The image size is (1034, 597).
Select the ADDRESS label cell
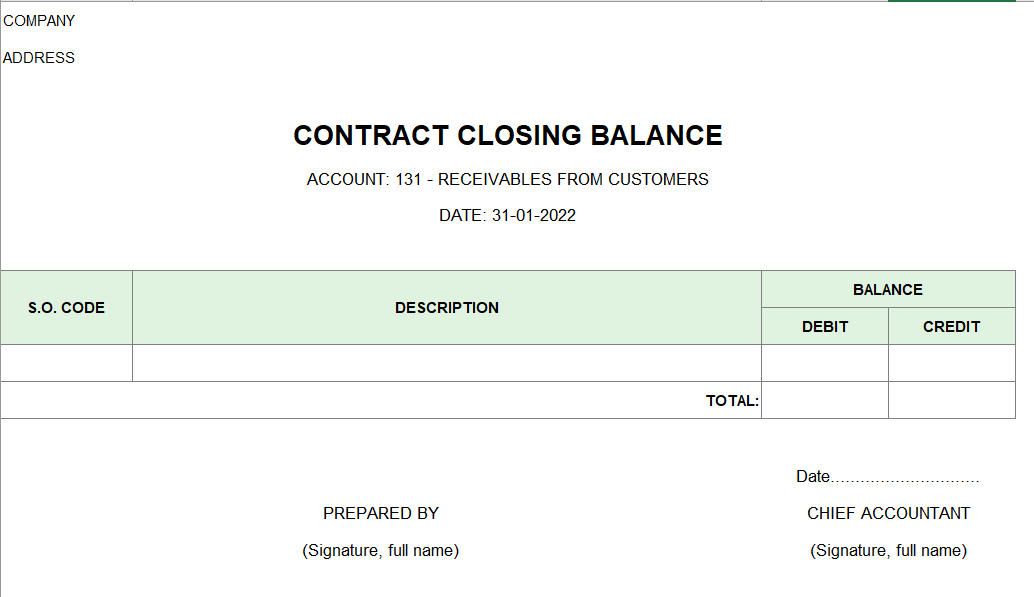39,58
